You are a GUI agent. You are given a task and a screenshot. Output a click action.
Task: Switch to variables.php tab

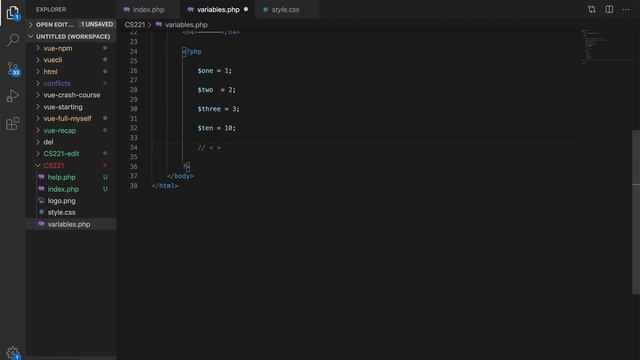click(x=218, y=9)
